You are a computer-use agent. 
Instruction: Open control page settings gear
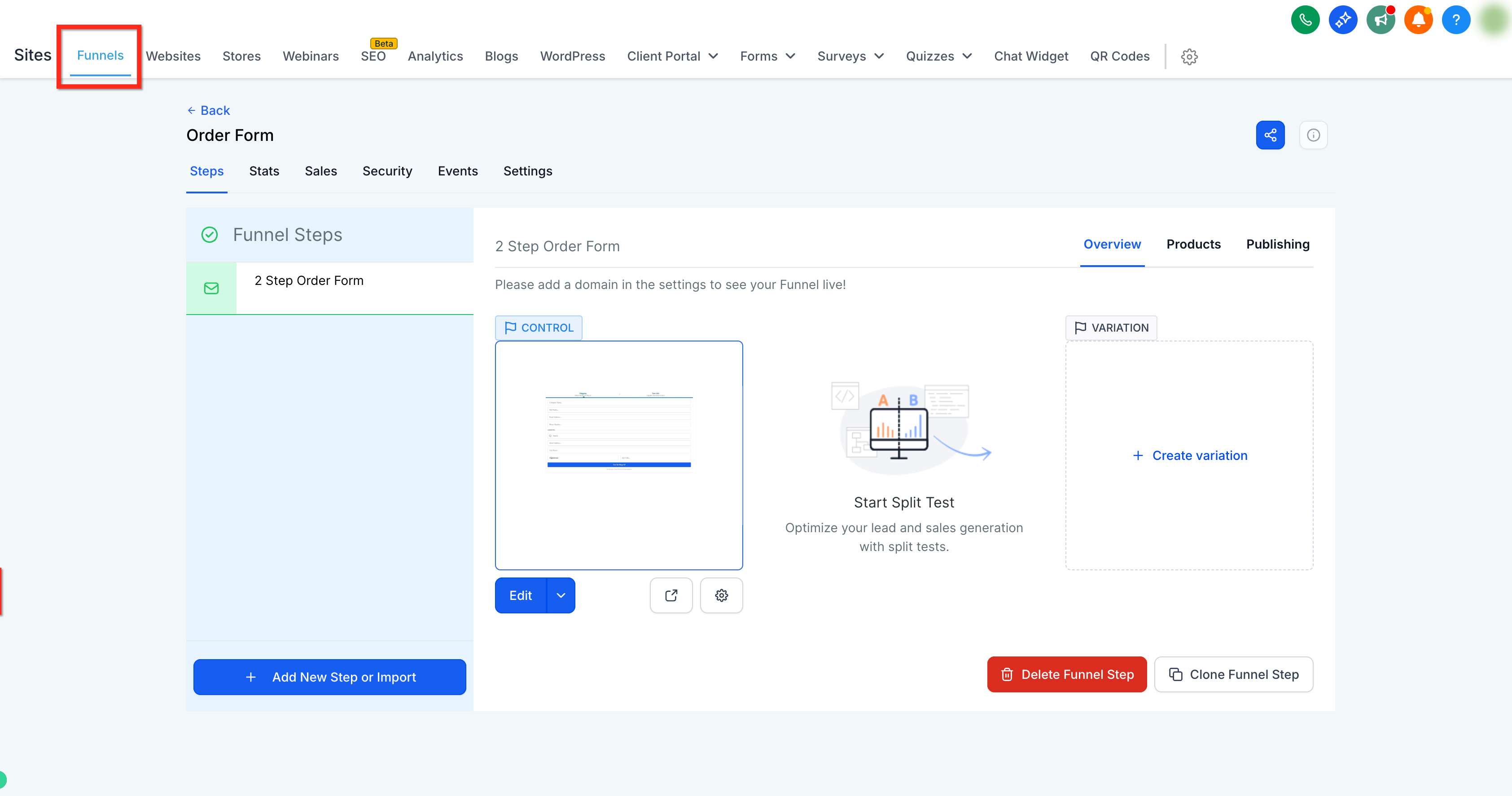[721, 595]
